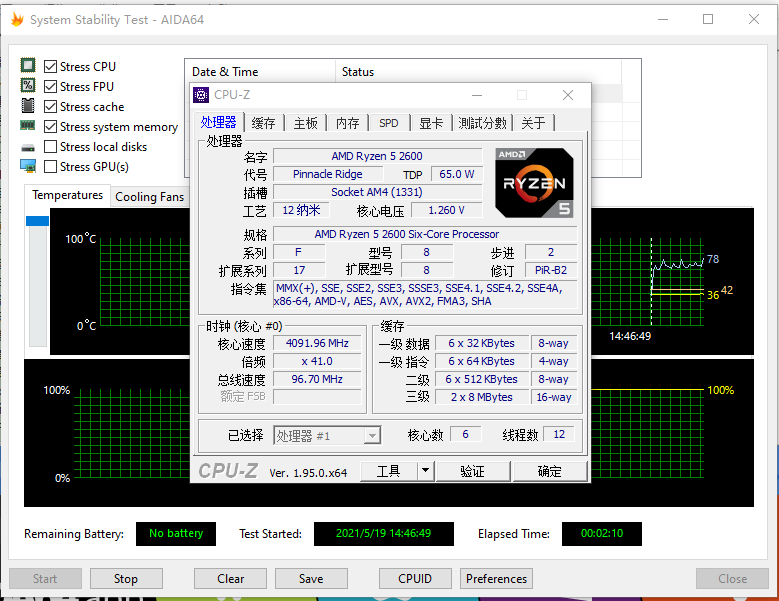Click the Status column header
This screenshot has height=601, width=779.
point(479,72)
